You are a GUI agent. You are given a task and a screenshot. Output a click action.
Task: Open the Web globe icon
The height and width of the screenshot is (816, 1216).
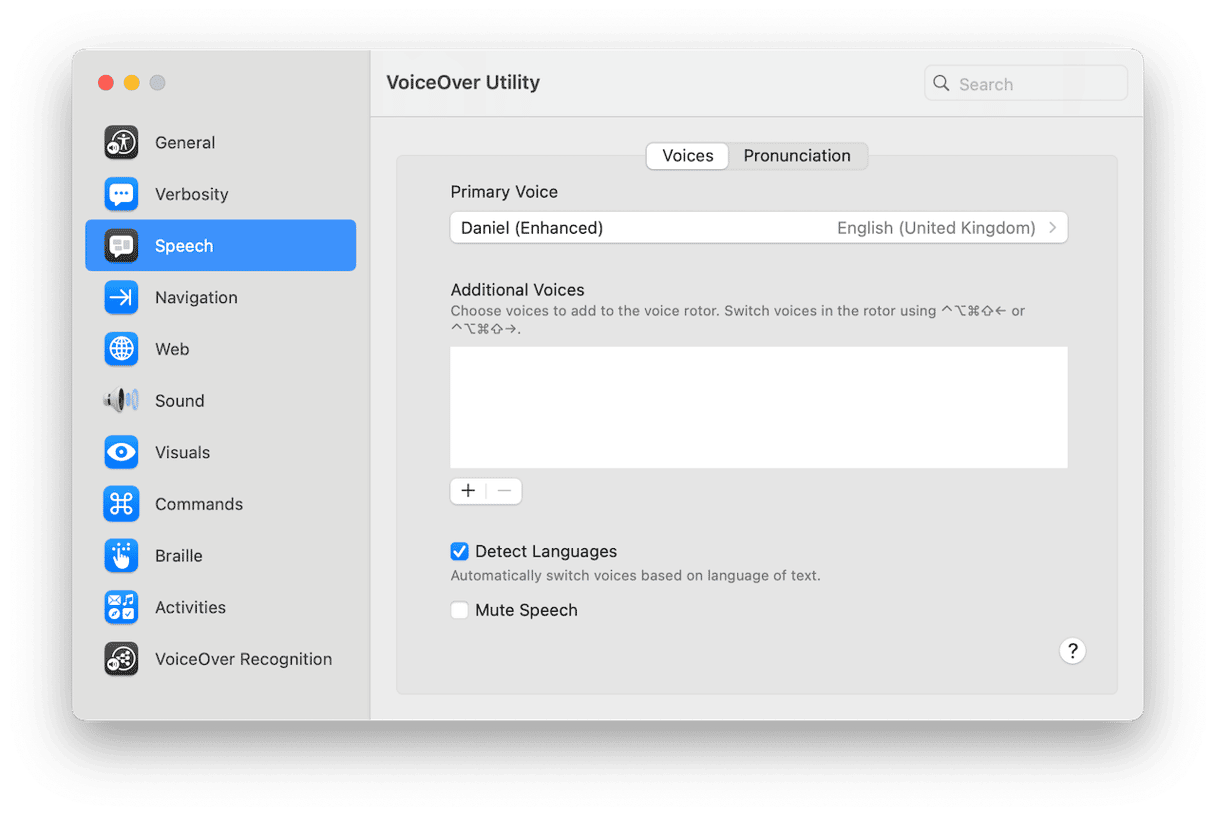click(121, 349)
